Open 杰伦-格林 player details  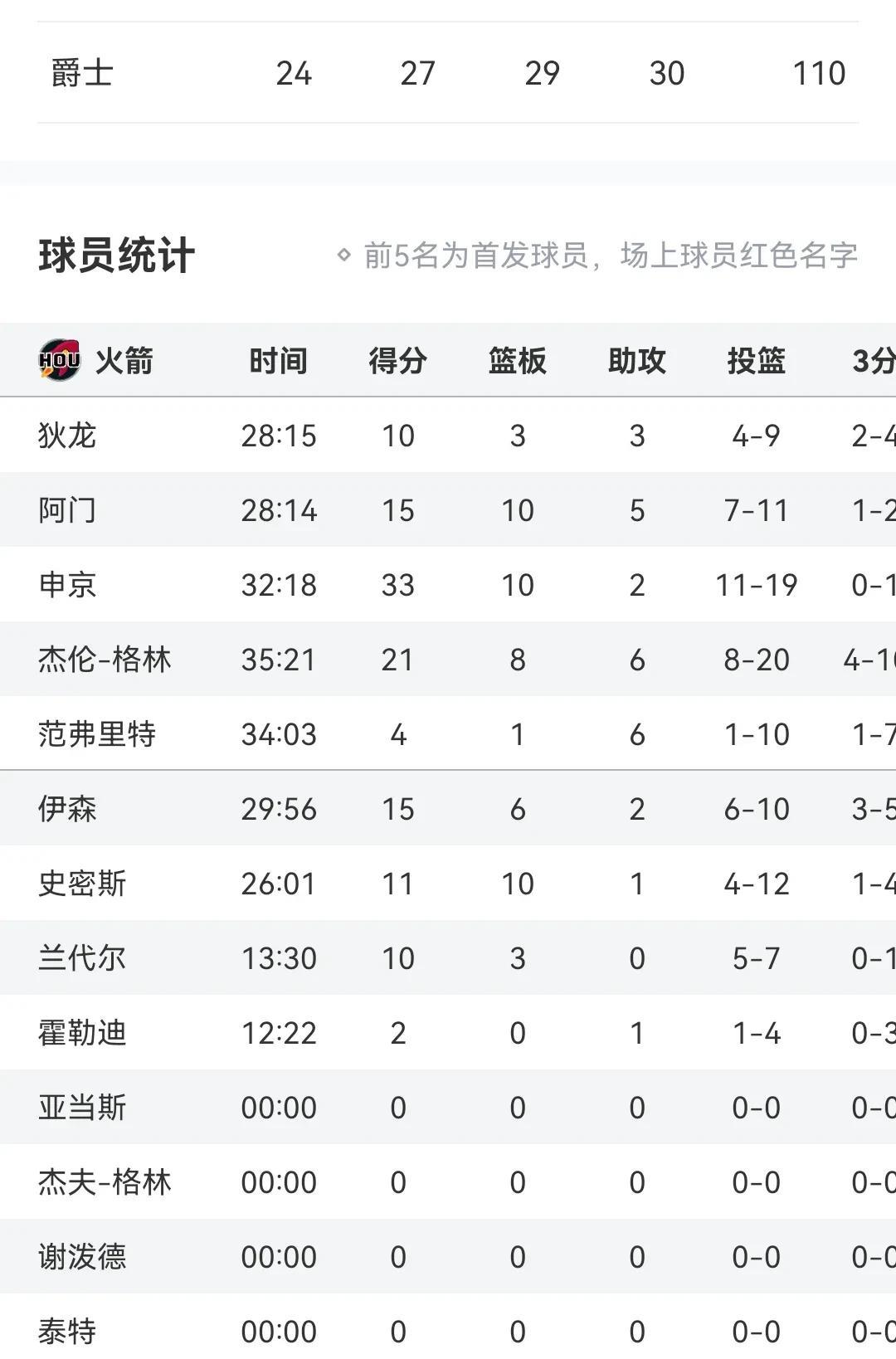click(x=105, y=660)
